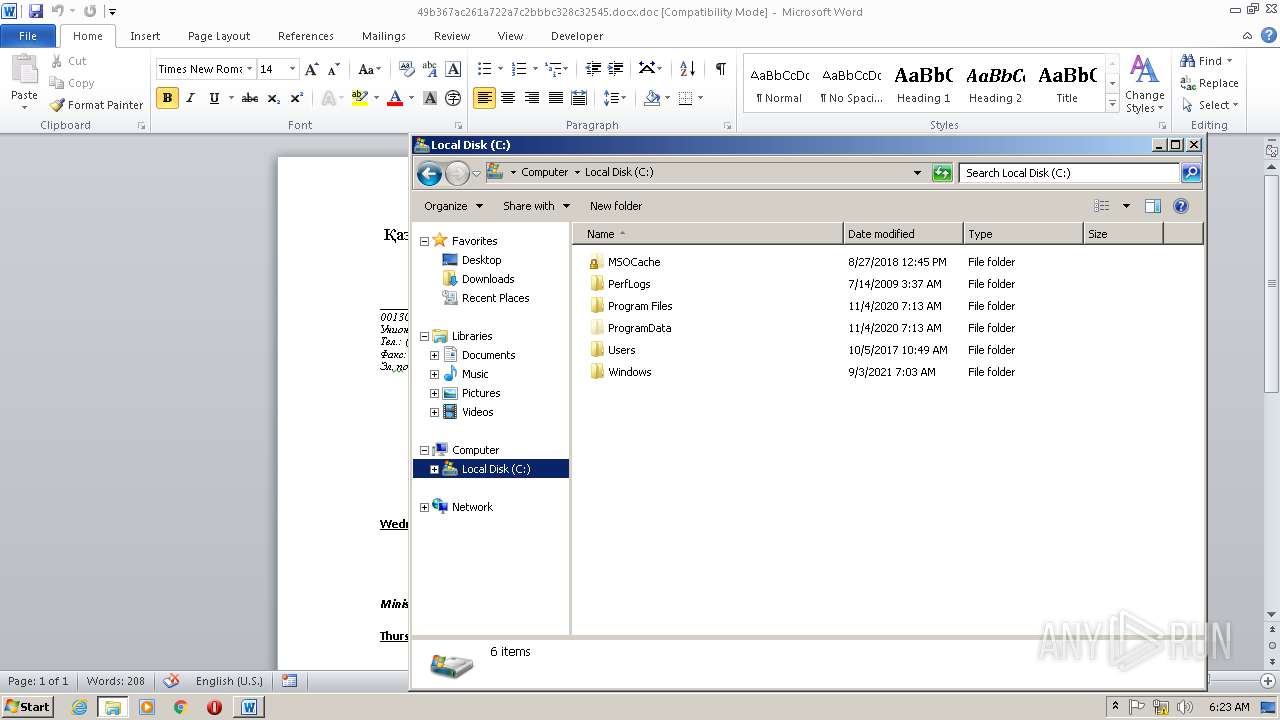Image resolution: width=1280 pixels, height=720 pixels.
Task: Click the Explorer Back arrow button
Action: pyautogui.click(x=429, y=173)
